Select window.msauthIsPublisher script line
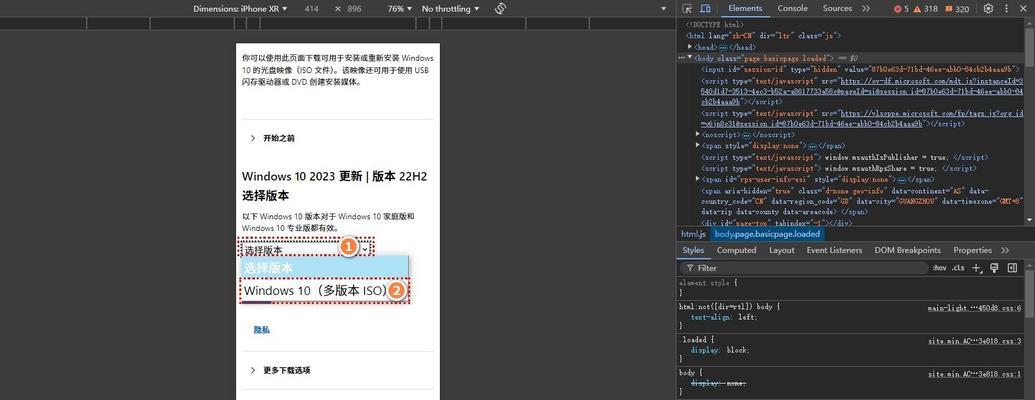Screen dimensions: 1035x400 [x=844, y=157]
